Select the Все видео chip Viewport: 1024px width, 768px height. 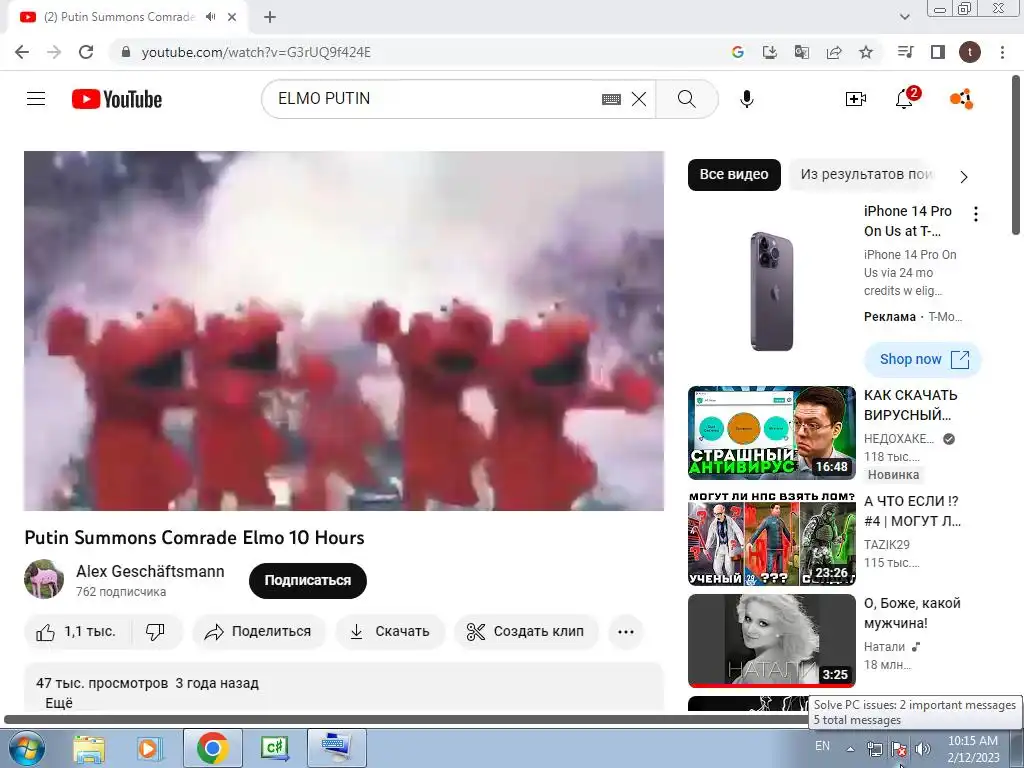734,174
